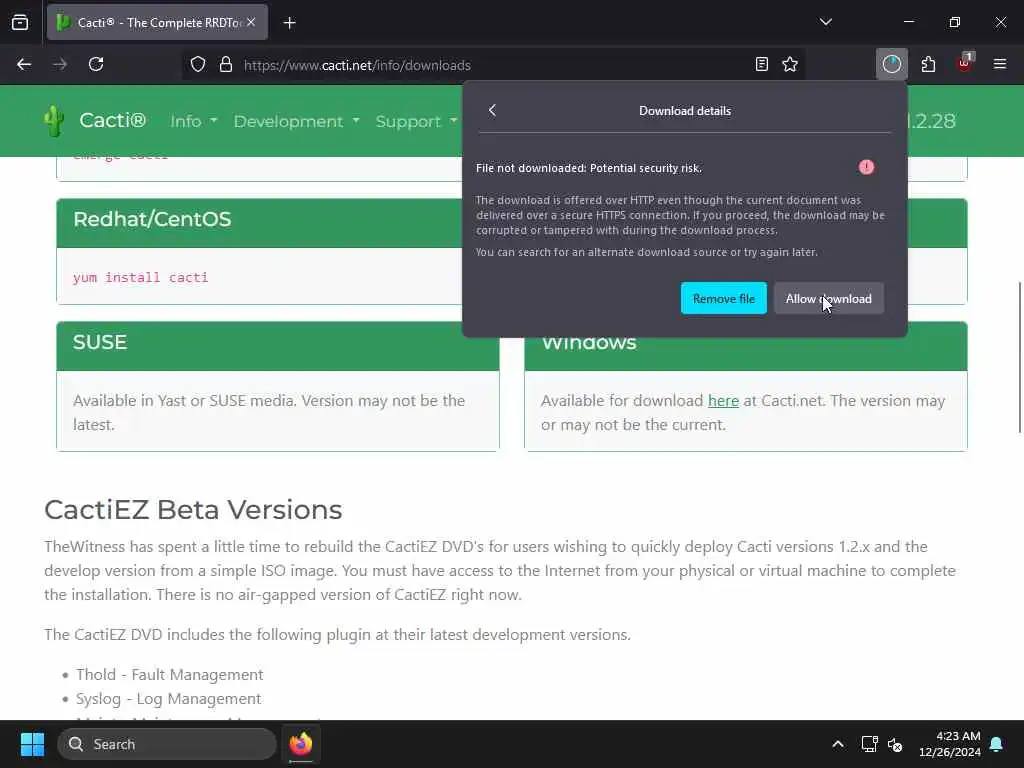Click the red security warning icon
Screen dimensions: 1024x768
(866, 167)
